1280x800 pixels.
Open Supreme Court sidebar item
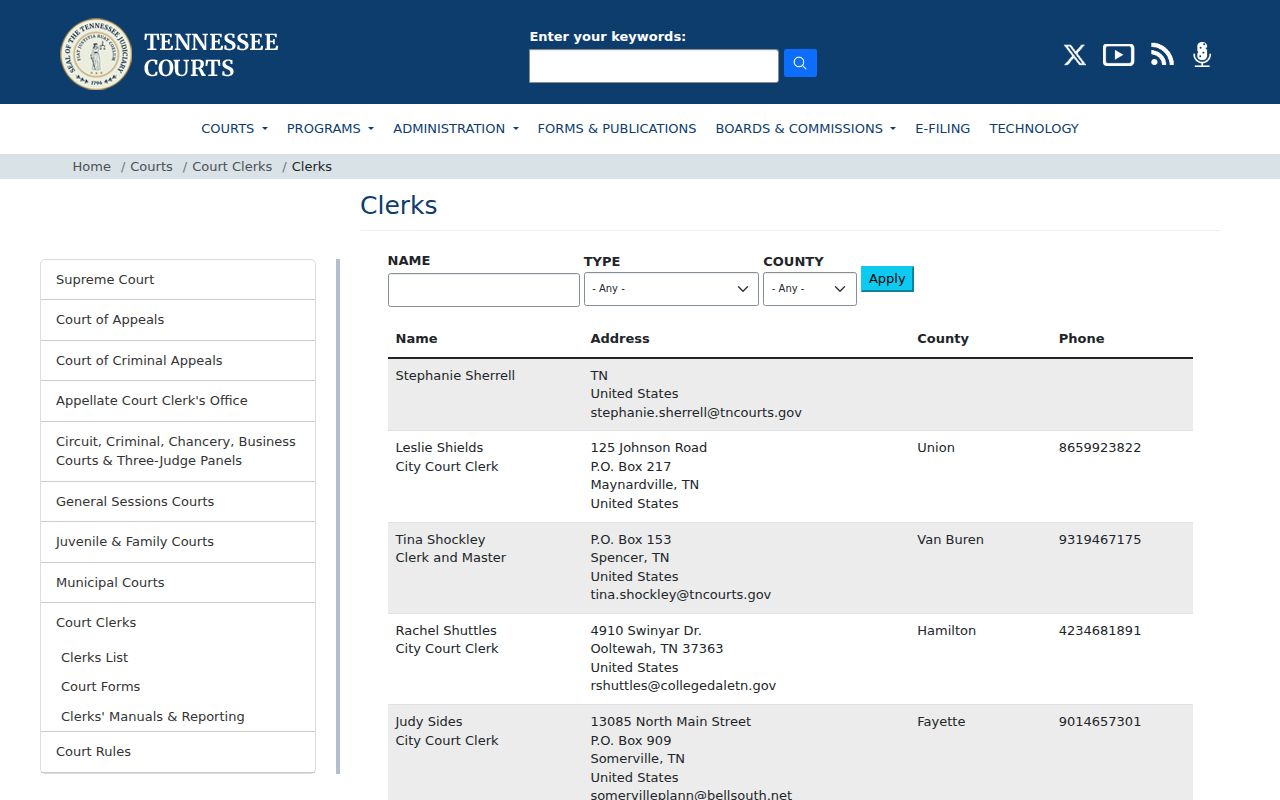pos(178,280)
